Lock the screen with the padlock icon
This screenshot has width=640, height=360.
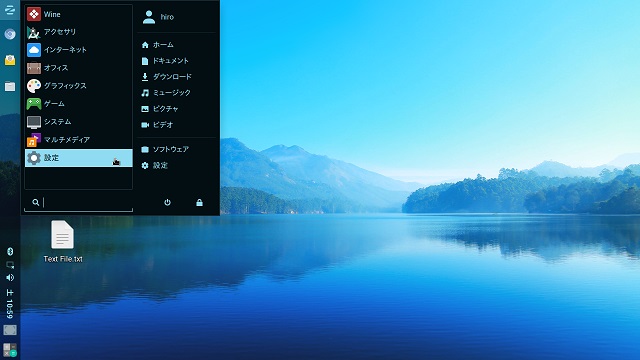click(199, 202)
